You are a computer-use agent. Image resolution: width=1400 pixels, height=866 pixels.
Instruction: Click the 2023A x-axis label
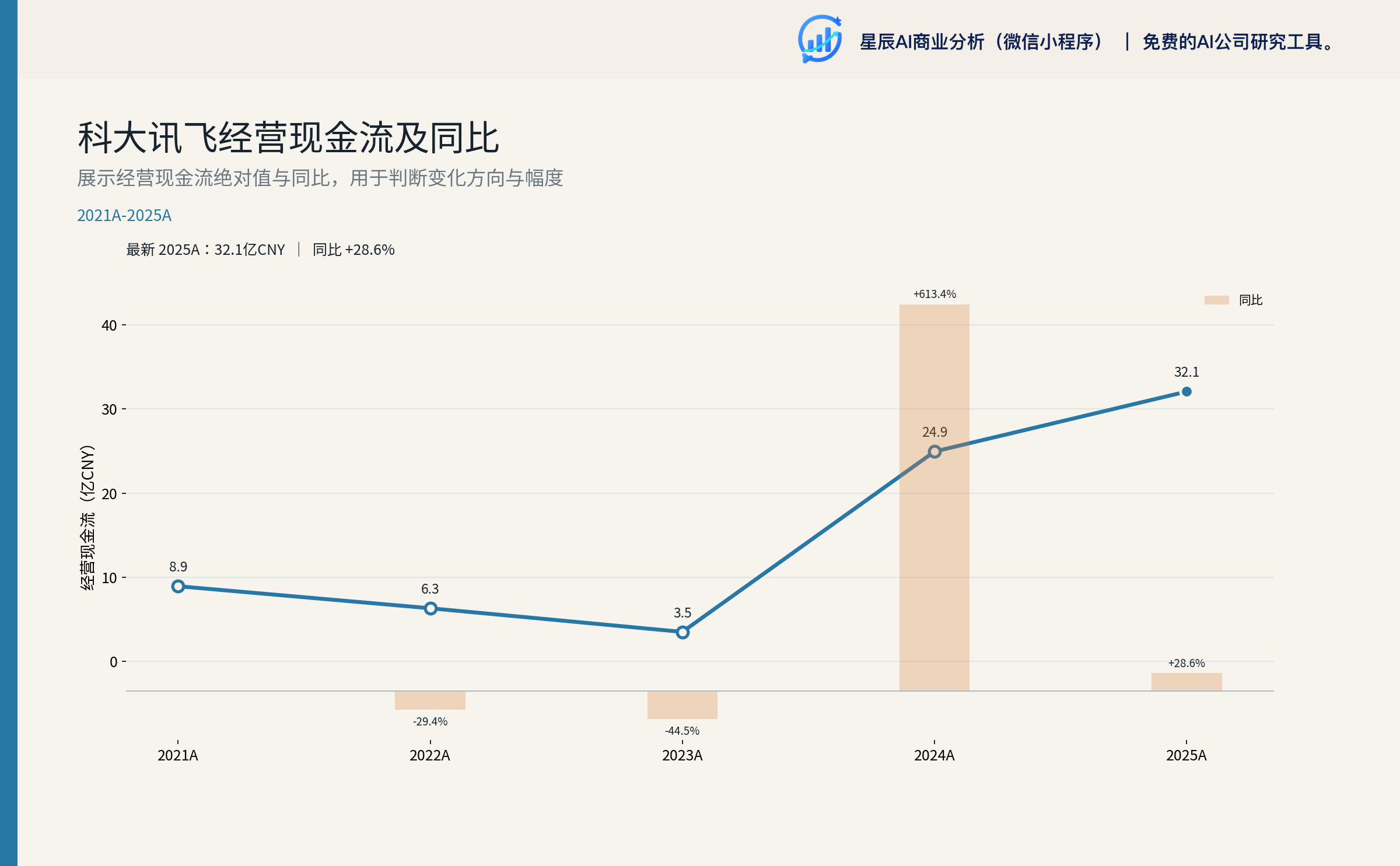tap(682, 755)
